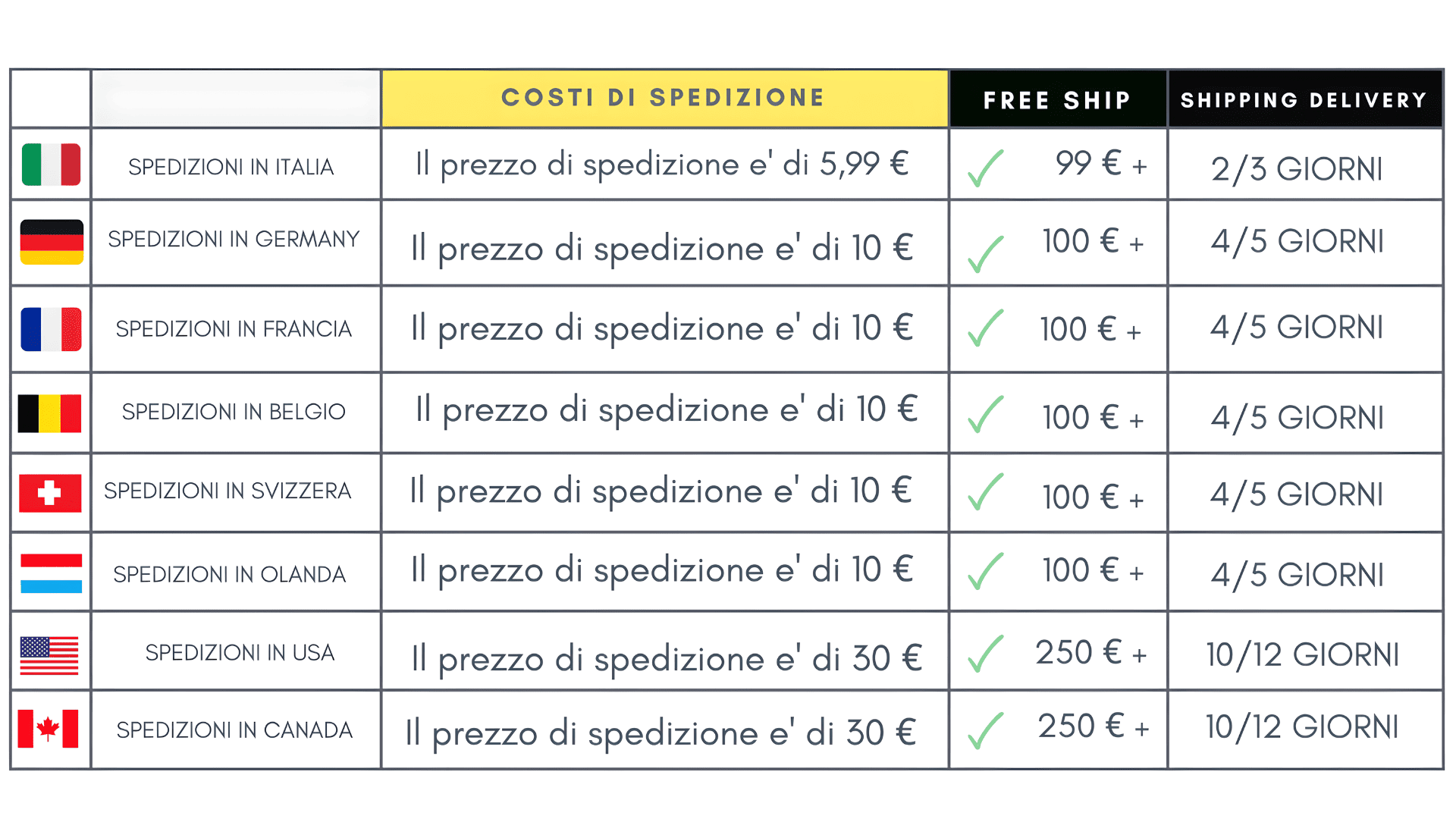Screen dimensions: 1456x819
Task: Click the SPEDIZIONI IN GERMANY label
Action: 234,240
